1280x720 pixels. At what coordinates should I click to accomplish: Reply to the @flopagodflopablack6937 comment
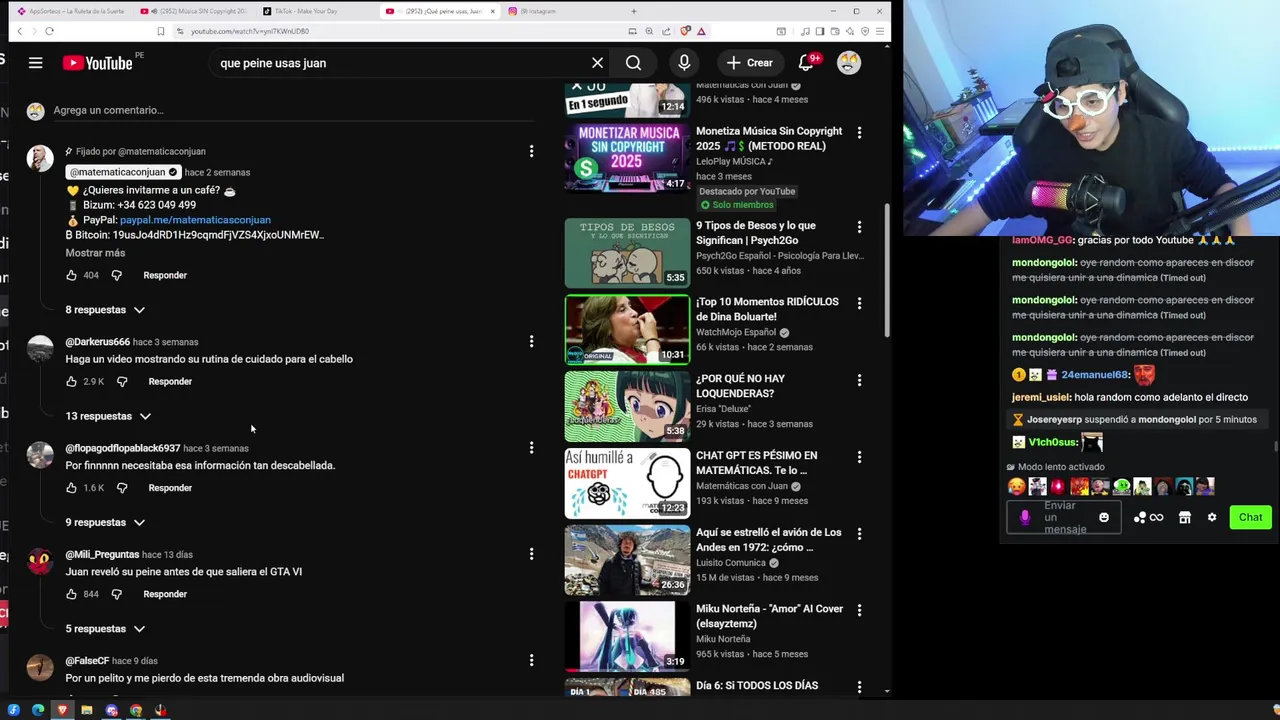[170, 488]
